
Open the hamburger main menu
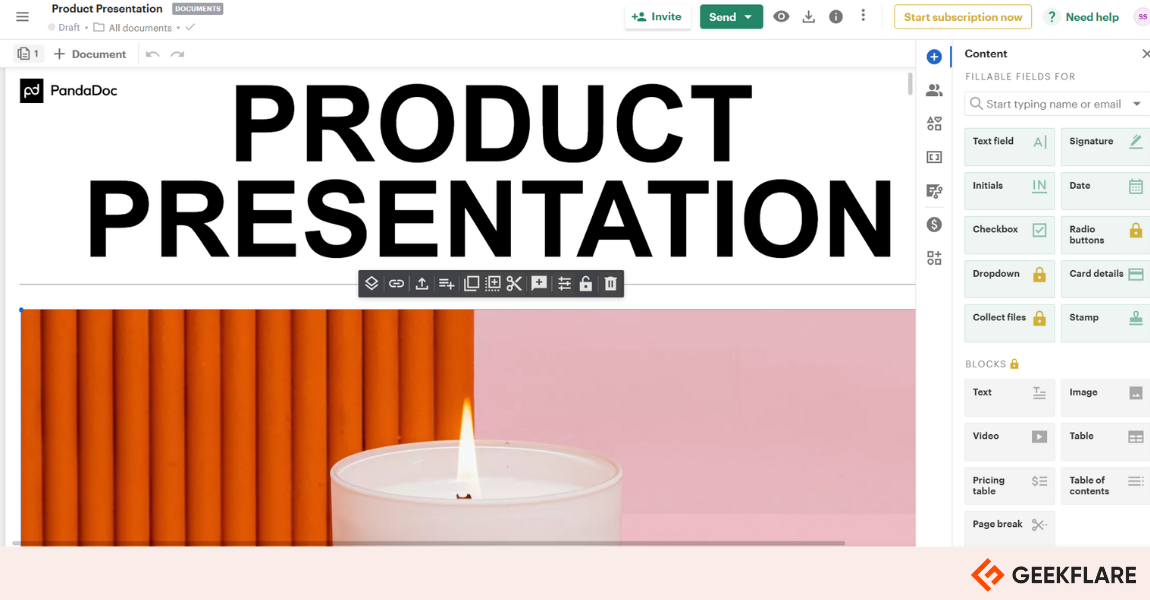click(22, 17)
